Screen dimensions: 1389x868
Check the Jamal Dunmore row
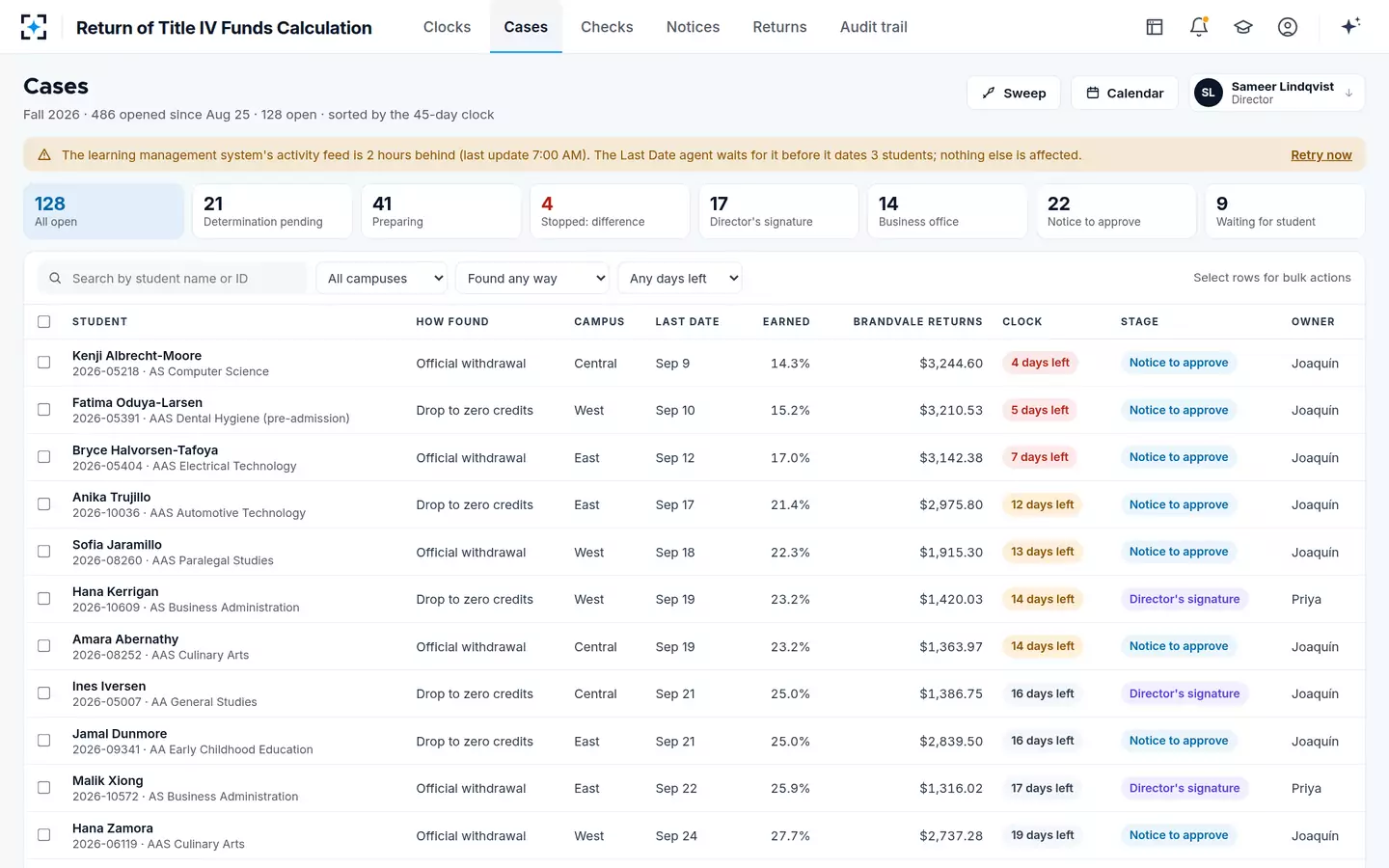43,741
